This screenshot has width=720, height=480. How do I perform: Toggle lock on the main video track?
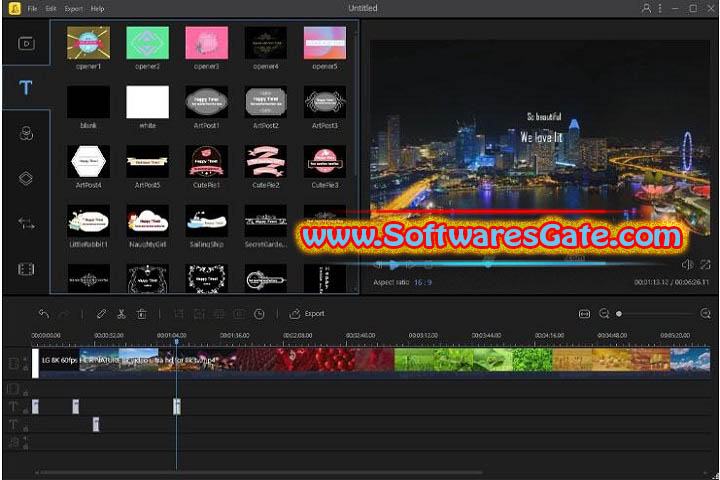(25, 368)
